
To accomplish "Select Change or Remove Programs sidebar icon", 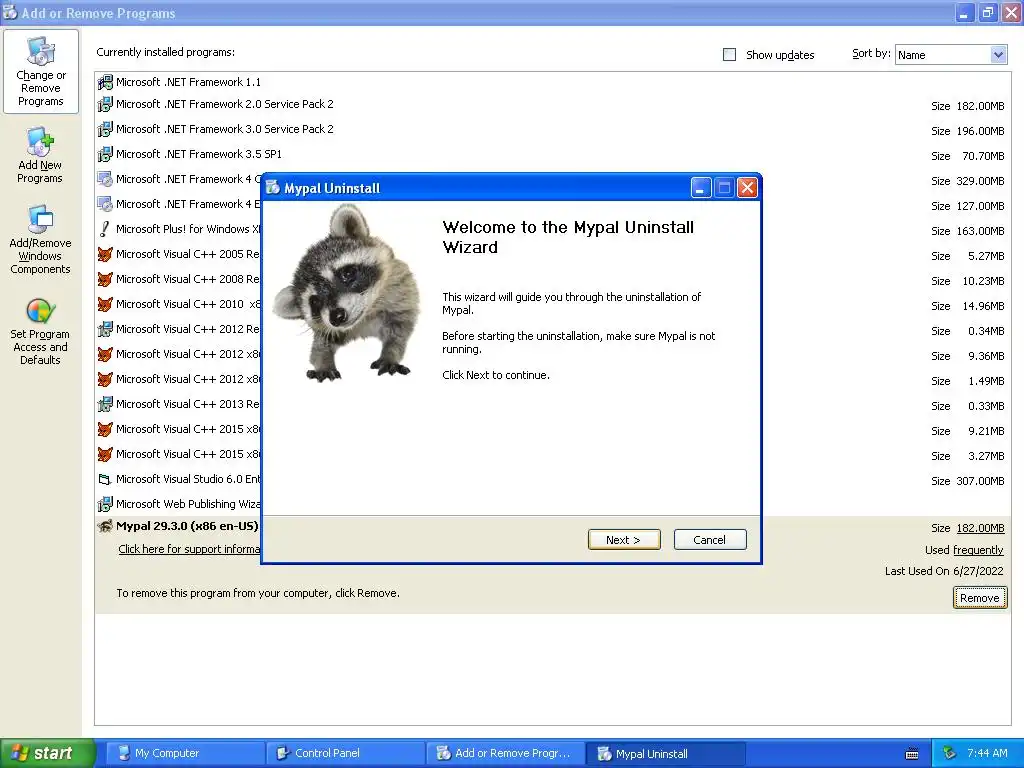I will (x=40, y=71).
